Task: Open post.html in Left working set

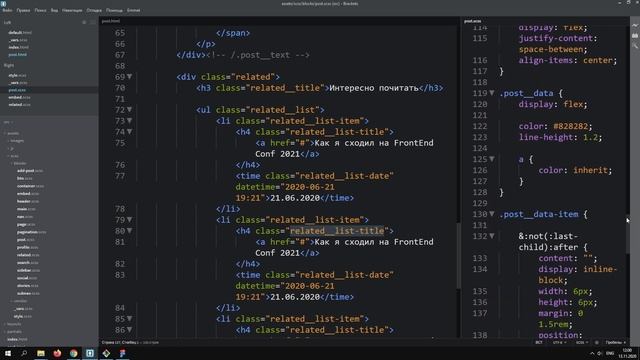Action: 18,55
